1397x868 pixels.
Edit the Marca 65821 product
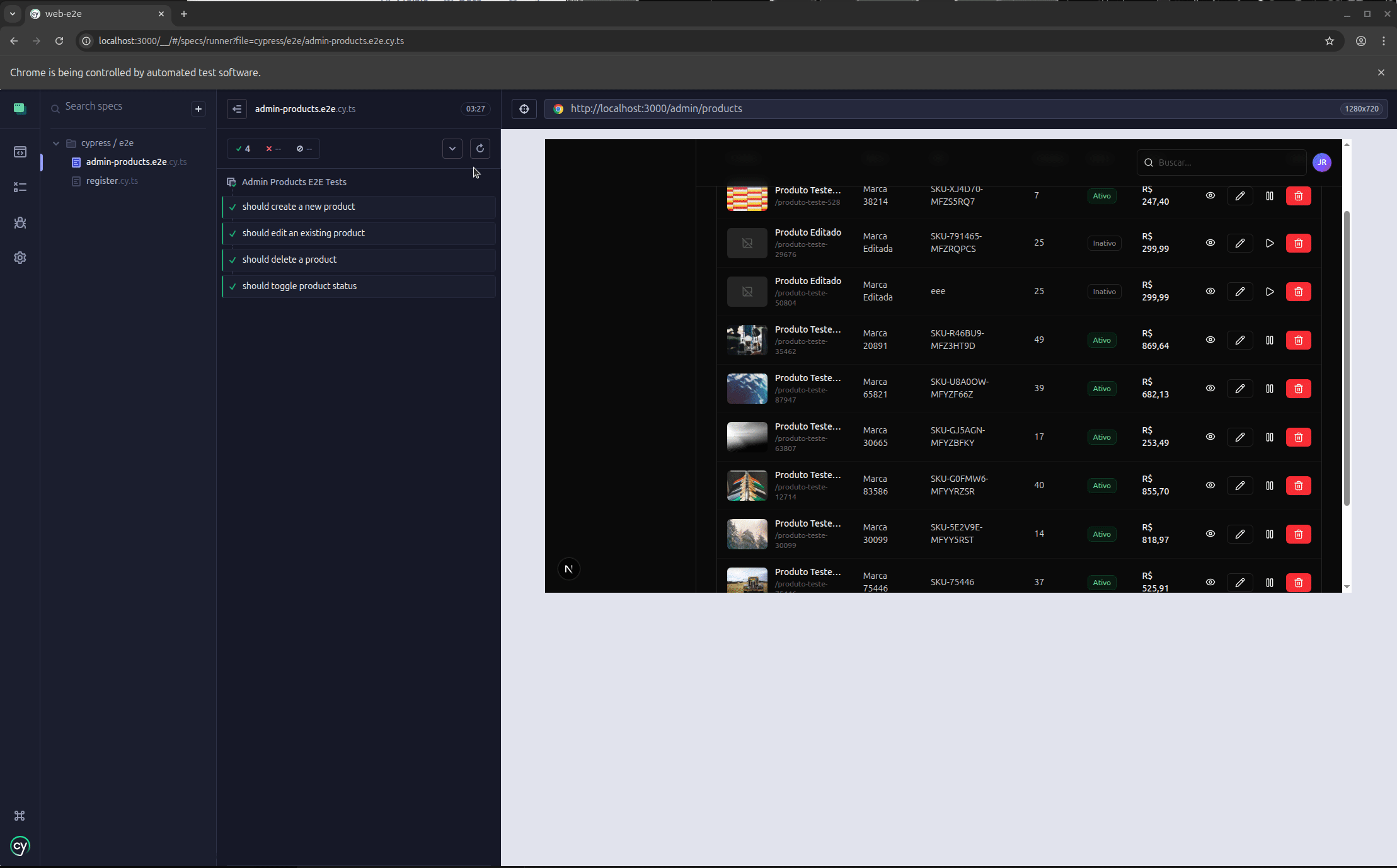click(x=1239, y=389)
